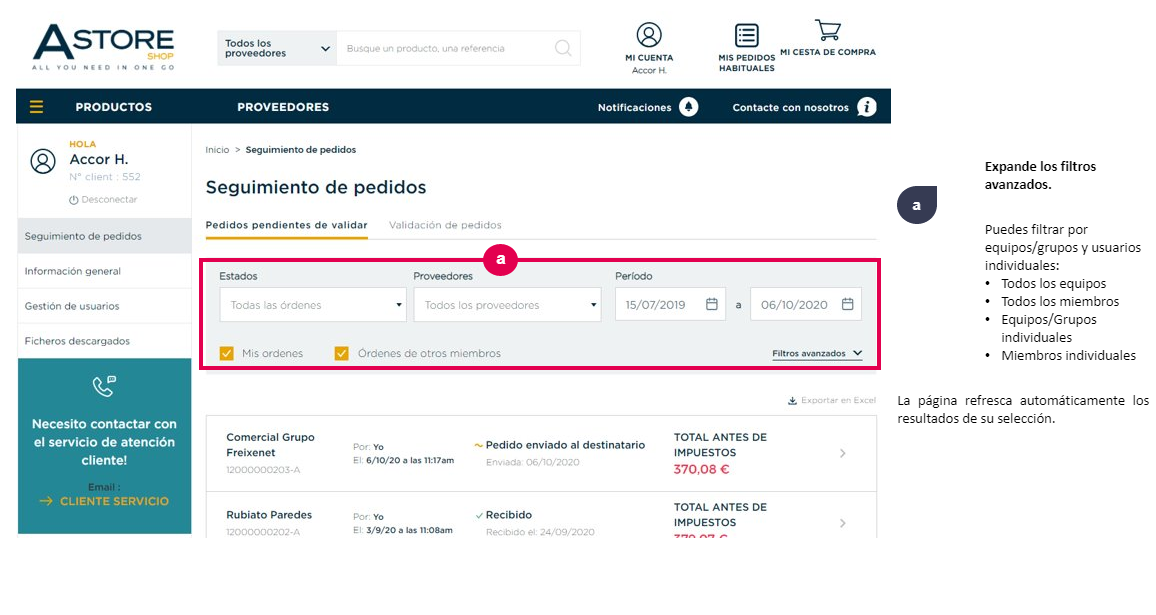Click Seguimiento de pedidos breadcrumb text

click(x=300, y=150)
